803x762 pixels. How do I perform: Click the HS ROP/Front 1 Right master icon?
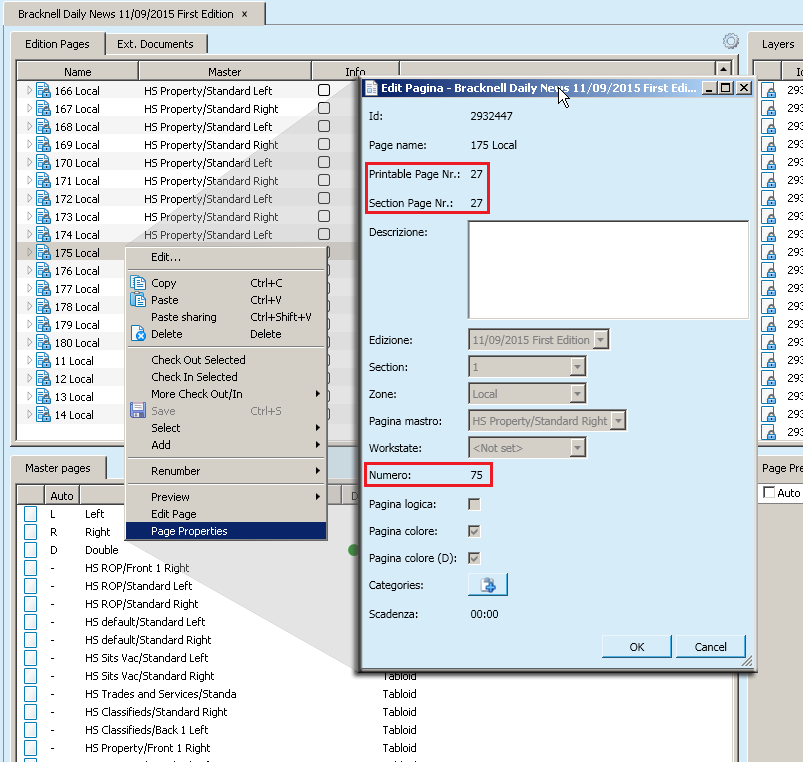click(31, 568)
